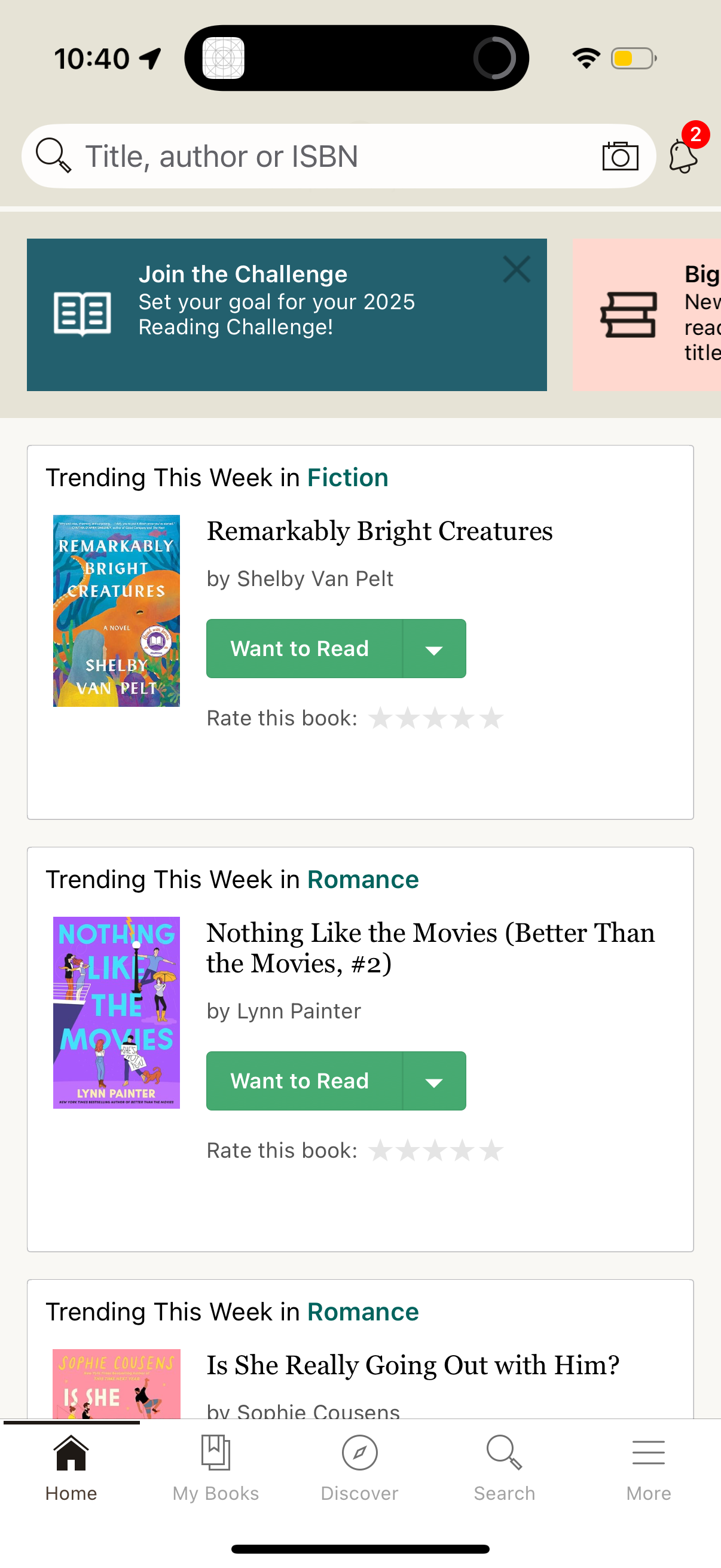The image size is (721, 1568).
Task: Open the Fiction trending category link
Action: coord(347,477)
